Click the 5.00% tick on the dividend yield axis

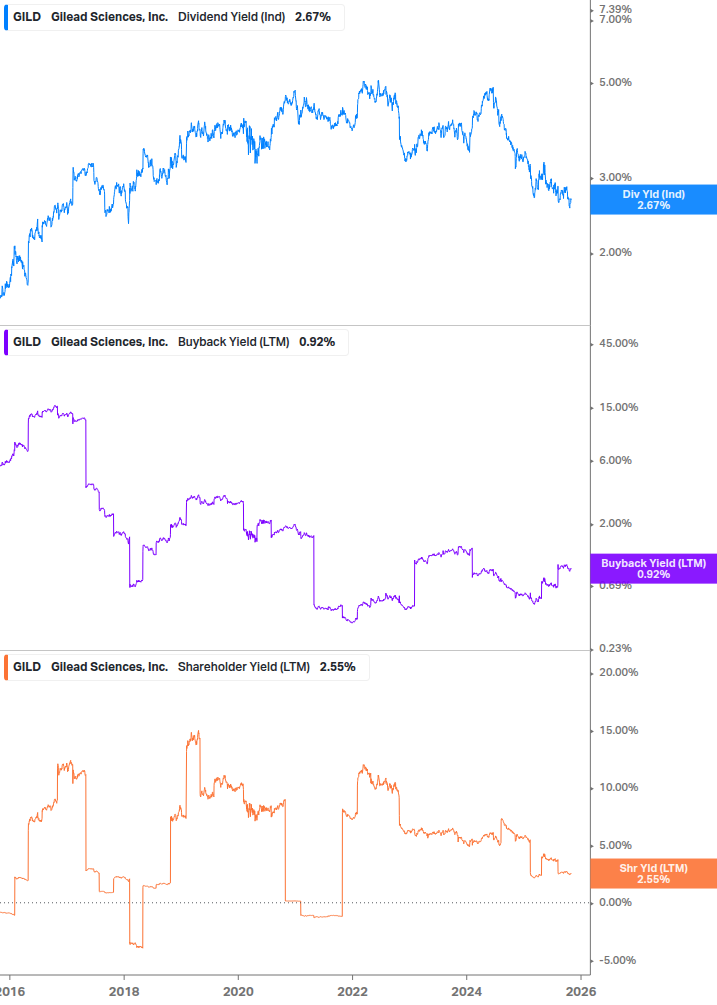(x=615, y=83)
